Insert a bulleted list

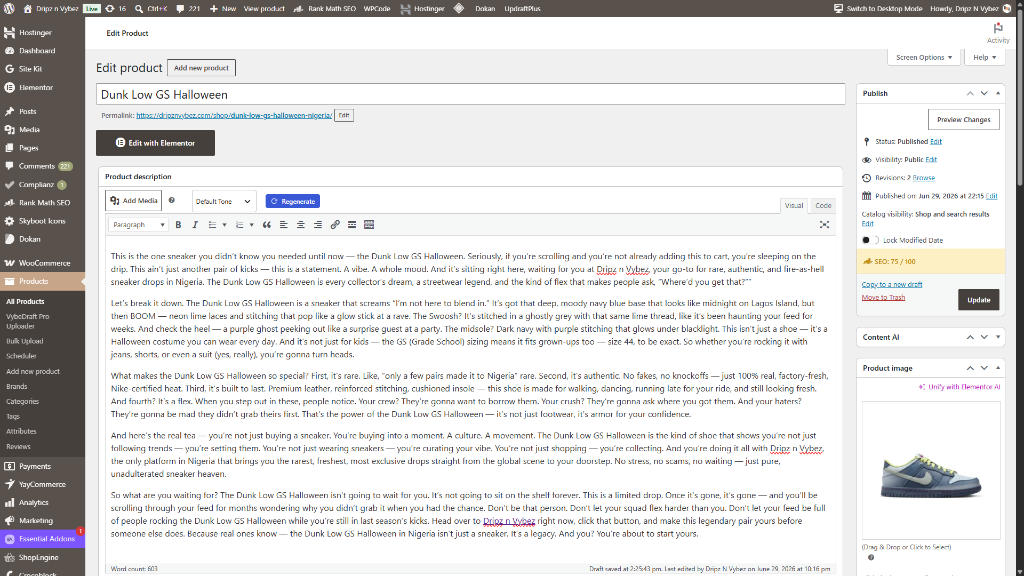212,225
